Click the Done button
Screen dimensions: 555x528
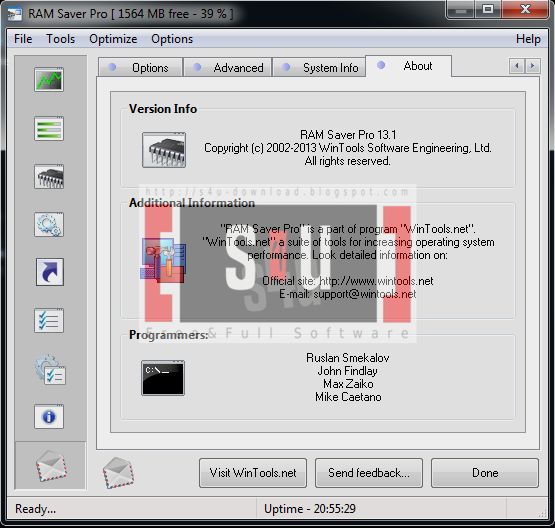[485, 473]
